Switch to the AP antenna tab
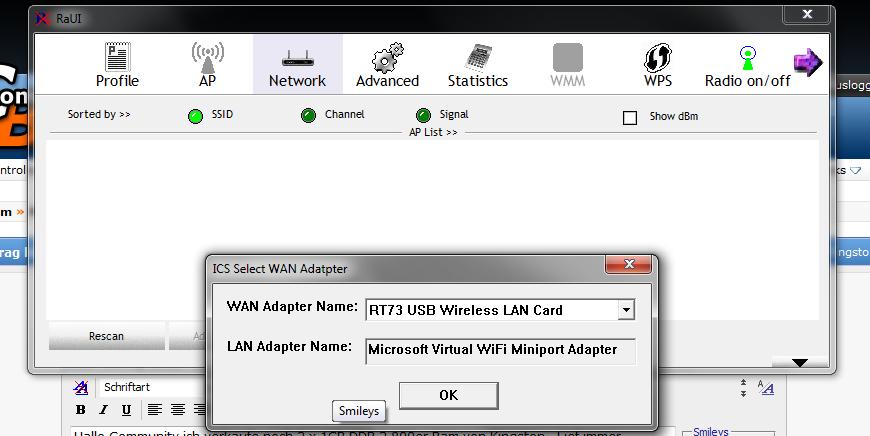Viewport: 870px width, 436px height. (208, 64)
